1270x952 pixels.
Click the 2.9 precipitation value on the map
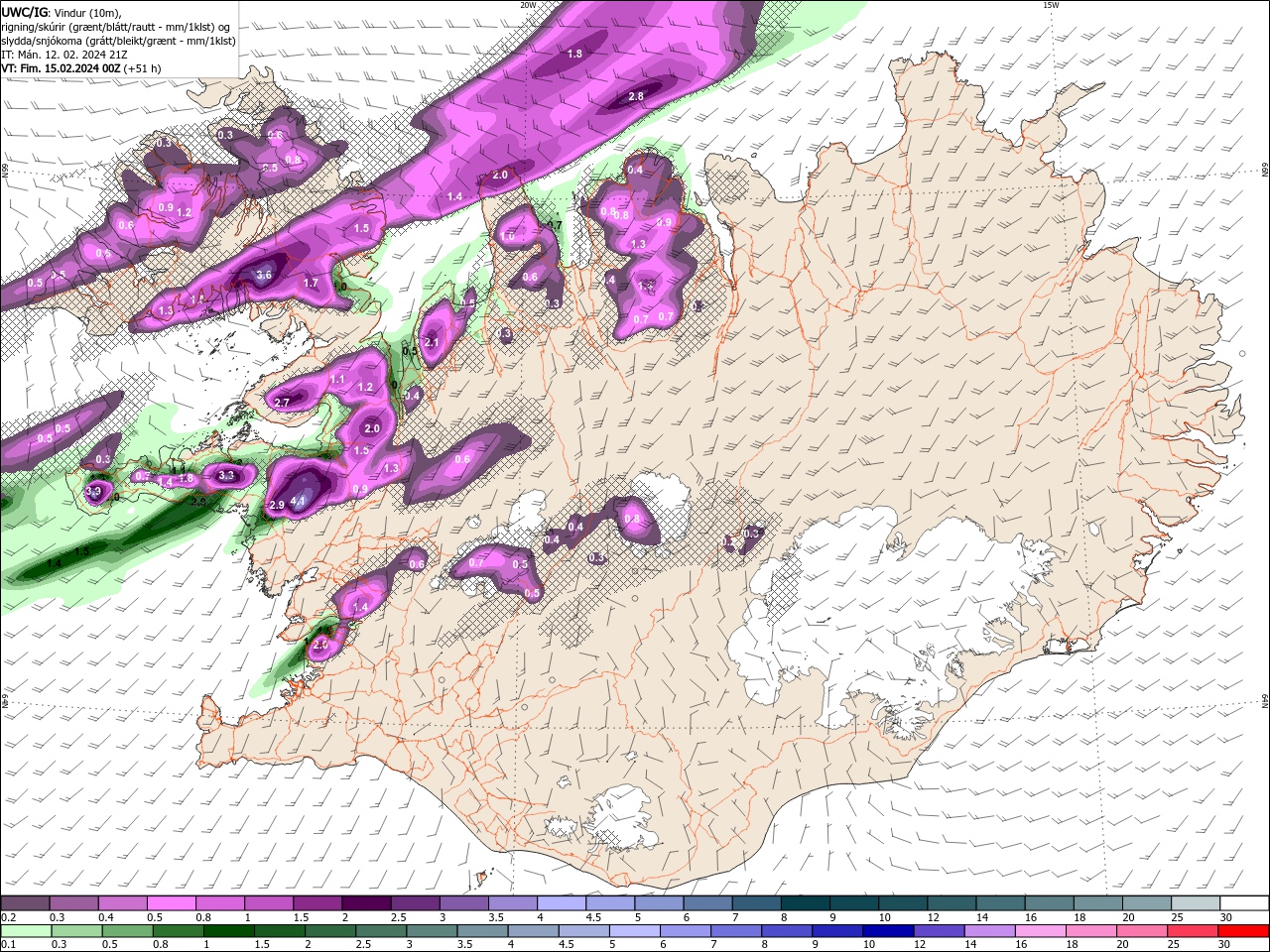(277, 505)
